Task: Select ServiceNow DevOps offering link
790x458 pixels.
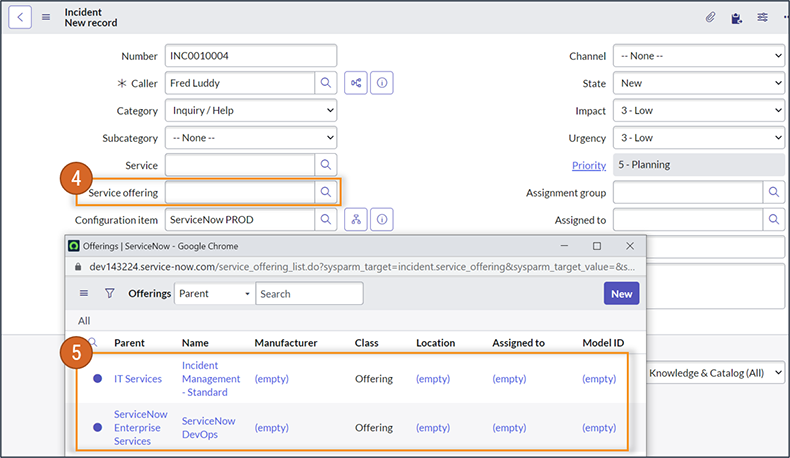Action: tap(209, 427)
